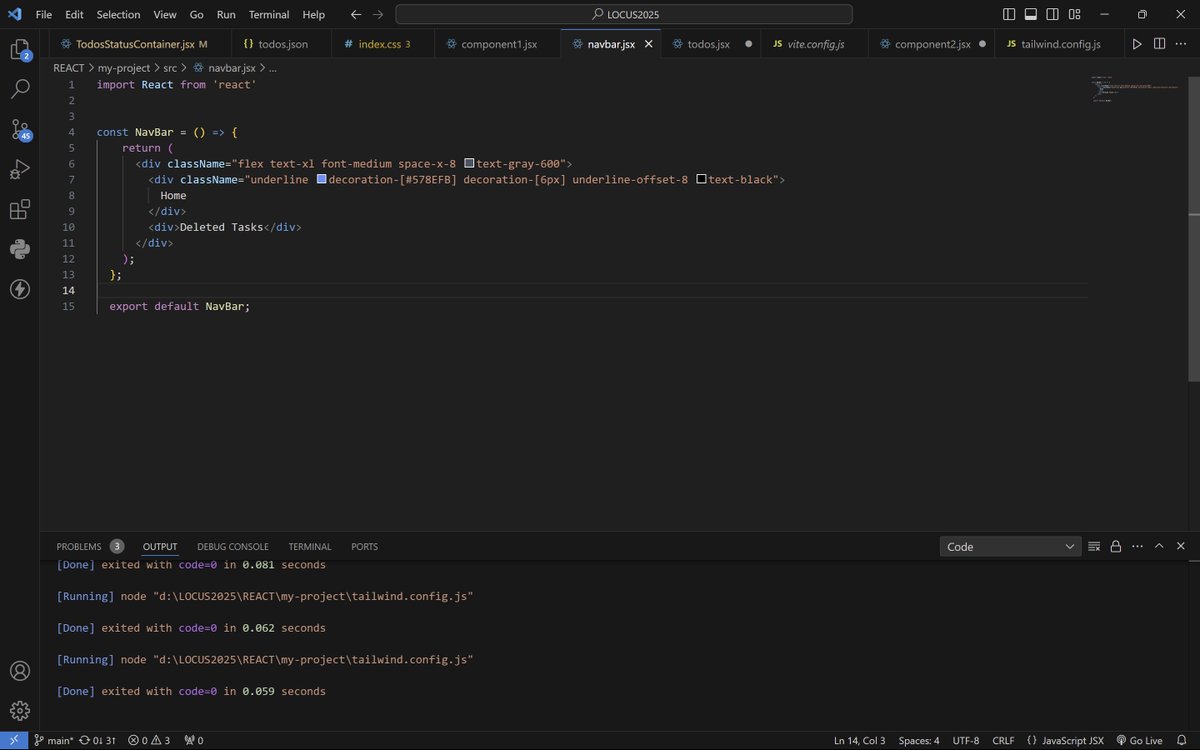This screenshot has width=1200, height=750.
Task: Change CRLF end of line sequence
Action: pyautogui.click(x=1001, y=740)
